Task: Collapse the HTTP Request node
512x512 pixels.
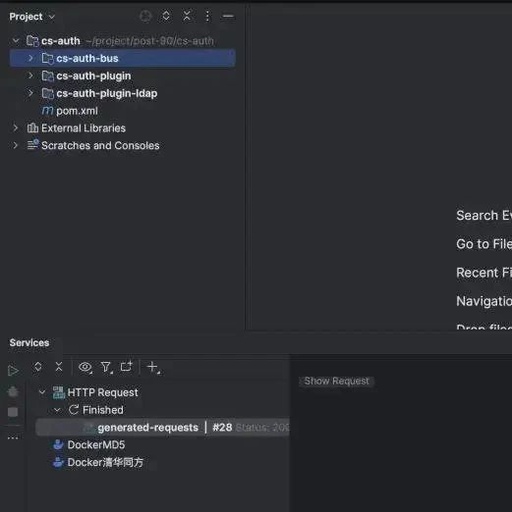Action: [x=42, y=392]
